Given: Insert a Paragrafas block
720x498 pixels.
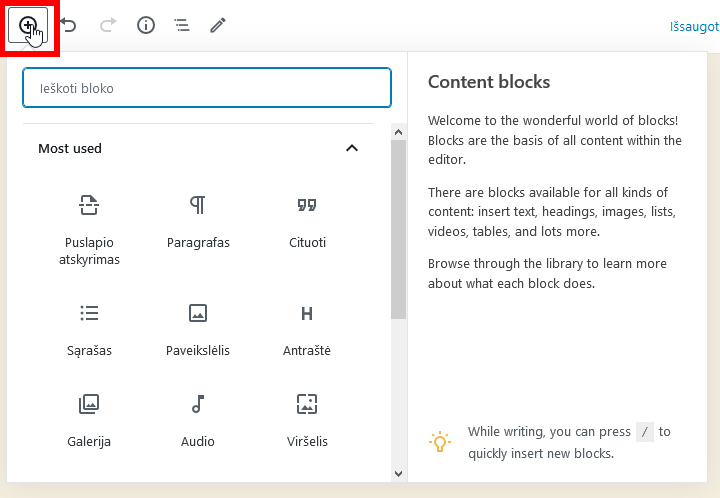Looking at the screenshot, I should pyautogui.click(x=198, y=222).
